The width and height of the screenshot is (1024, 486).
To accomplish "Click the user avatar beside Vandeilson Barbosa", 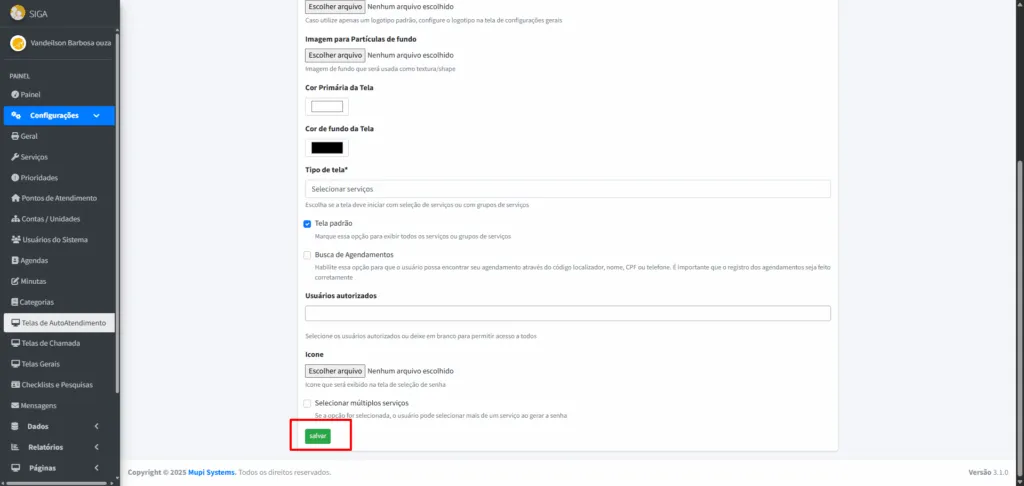I will click(18, 43).
